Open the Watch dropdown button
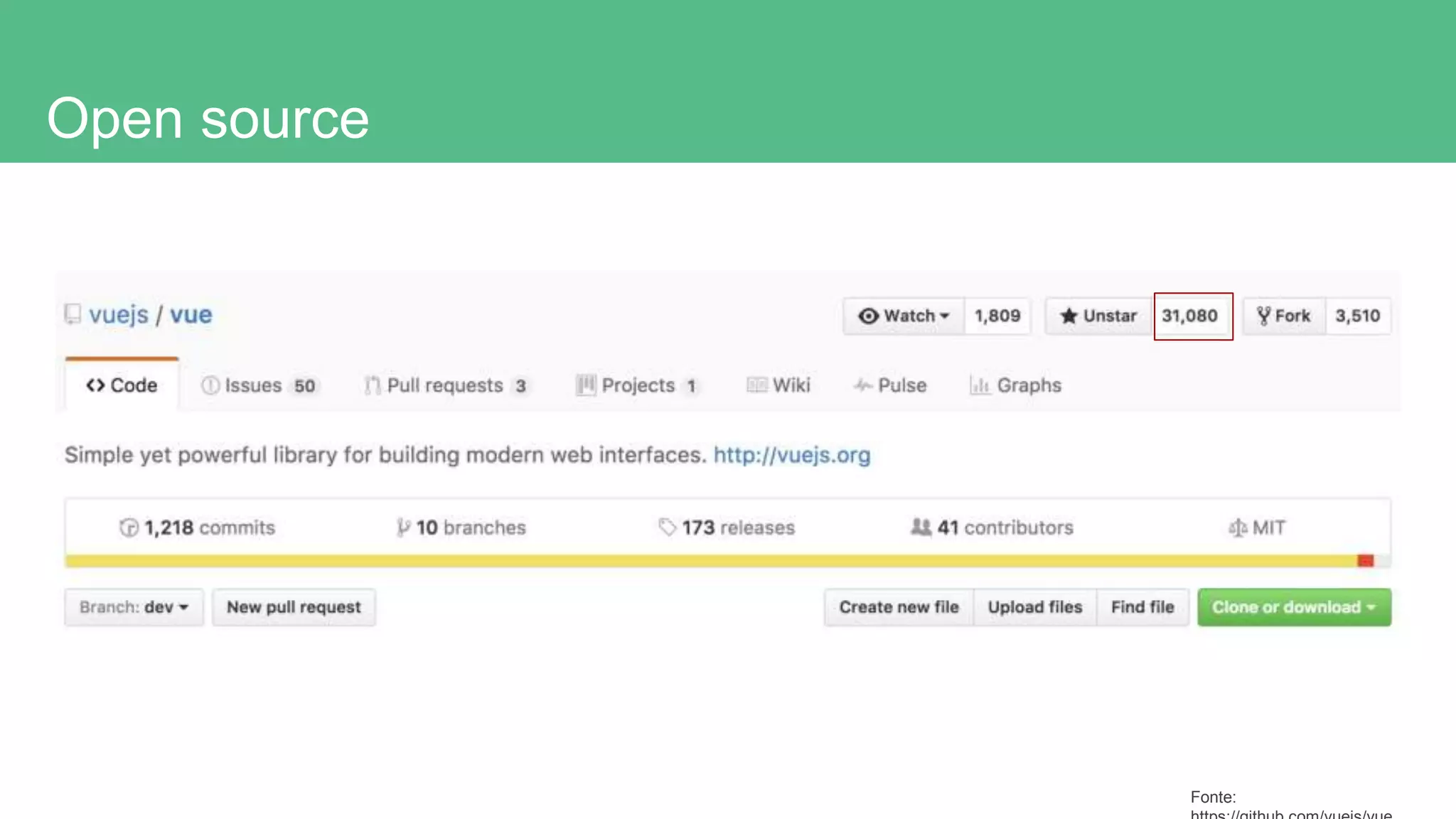1456x819 pixels. [904, 316]
